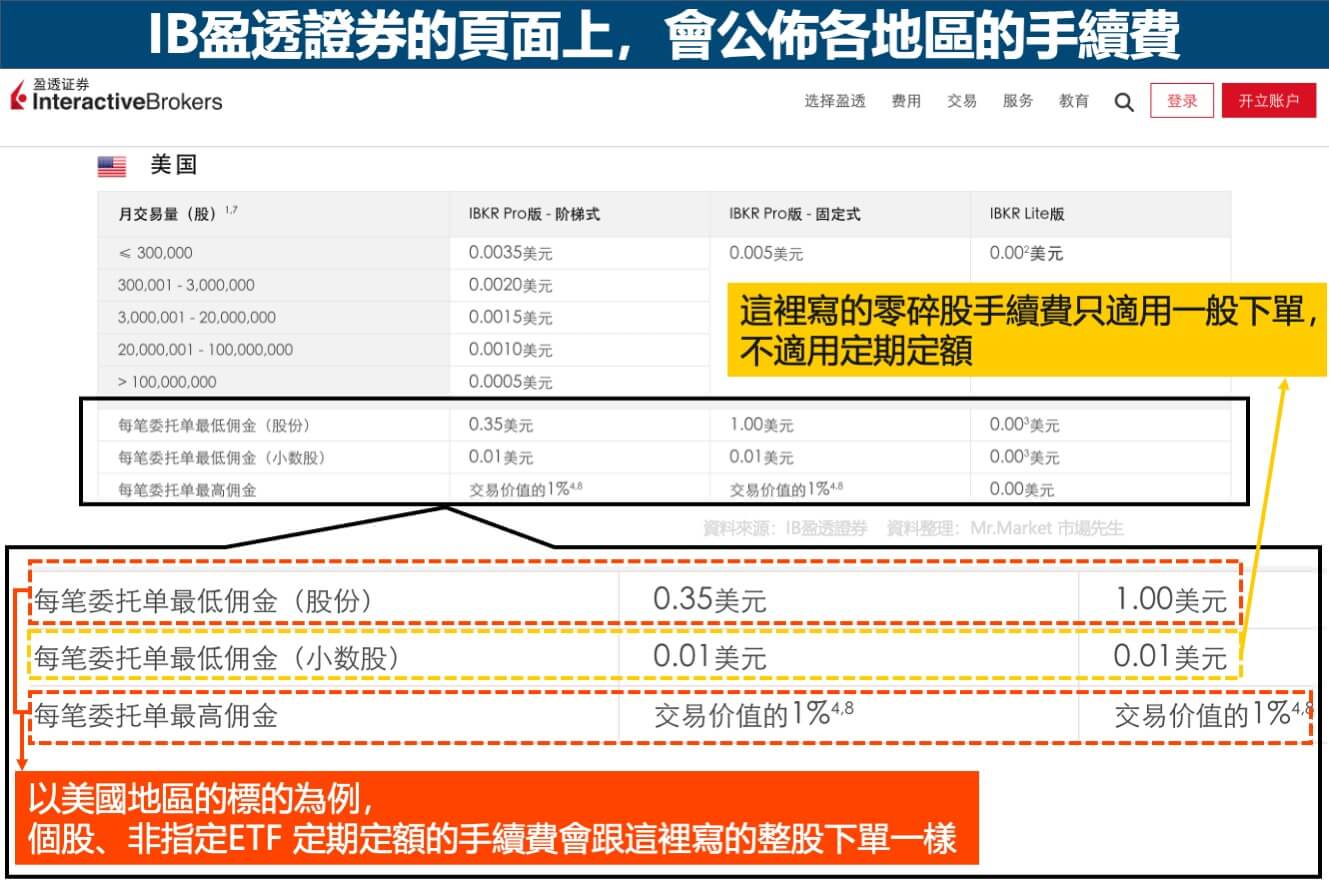Click the enlarged 1.00美元 value
This screenshot has height=889, width=1329.
[x=1171, y=600]
